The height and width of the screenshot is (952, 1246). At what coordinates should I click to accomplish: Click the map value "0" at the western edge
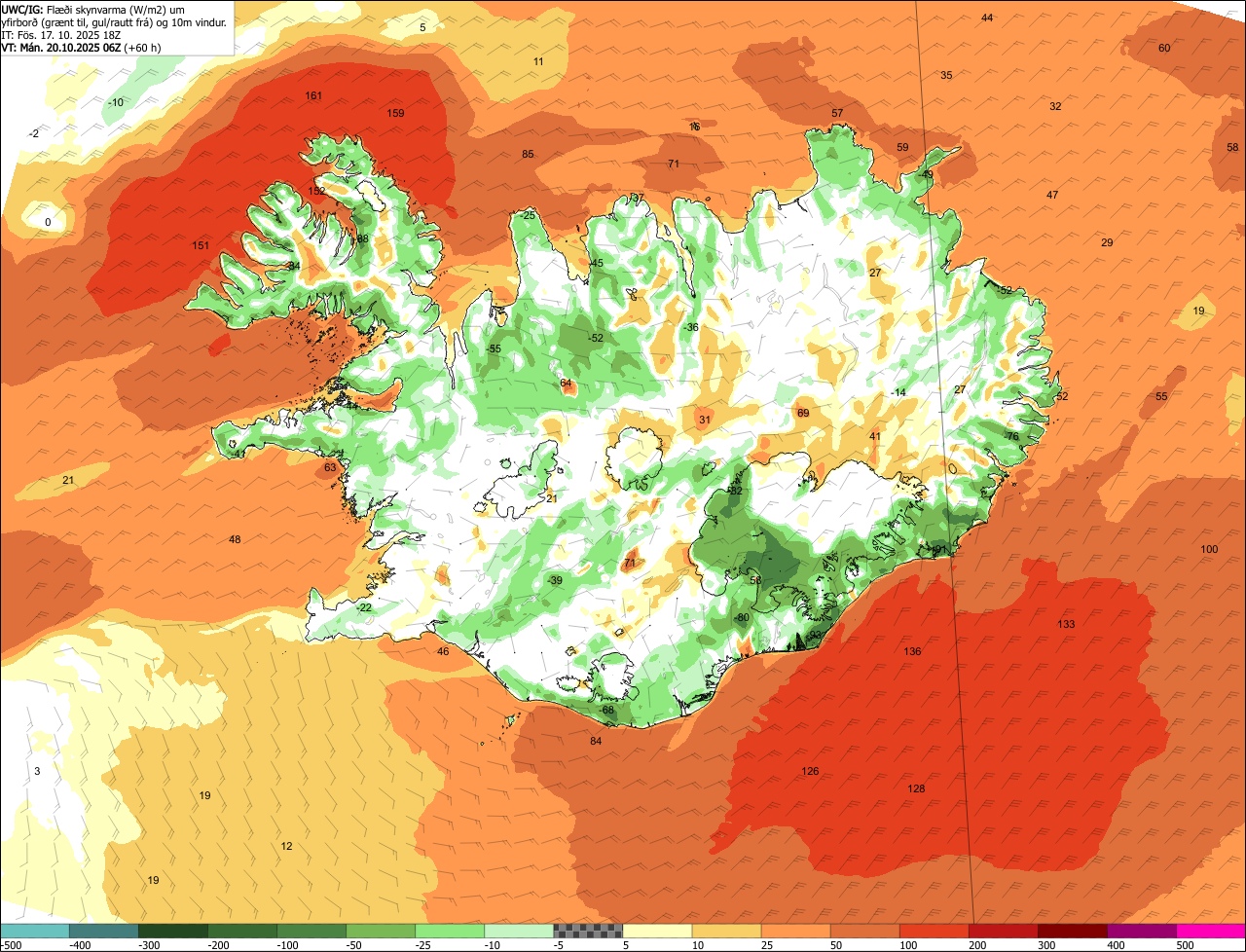pyautogui.click(x=48, y=222)
